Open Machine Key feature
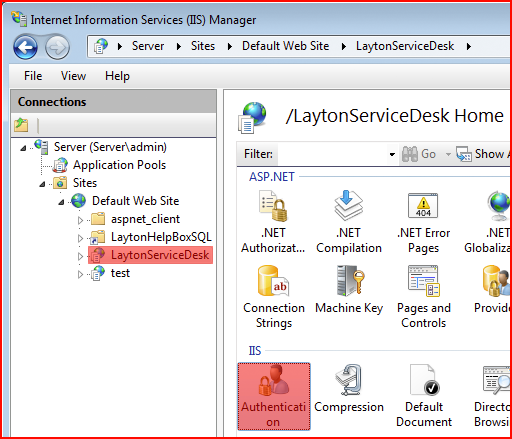512x439 pixels. click(x=349, y=290)
